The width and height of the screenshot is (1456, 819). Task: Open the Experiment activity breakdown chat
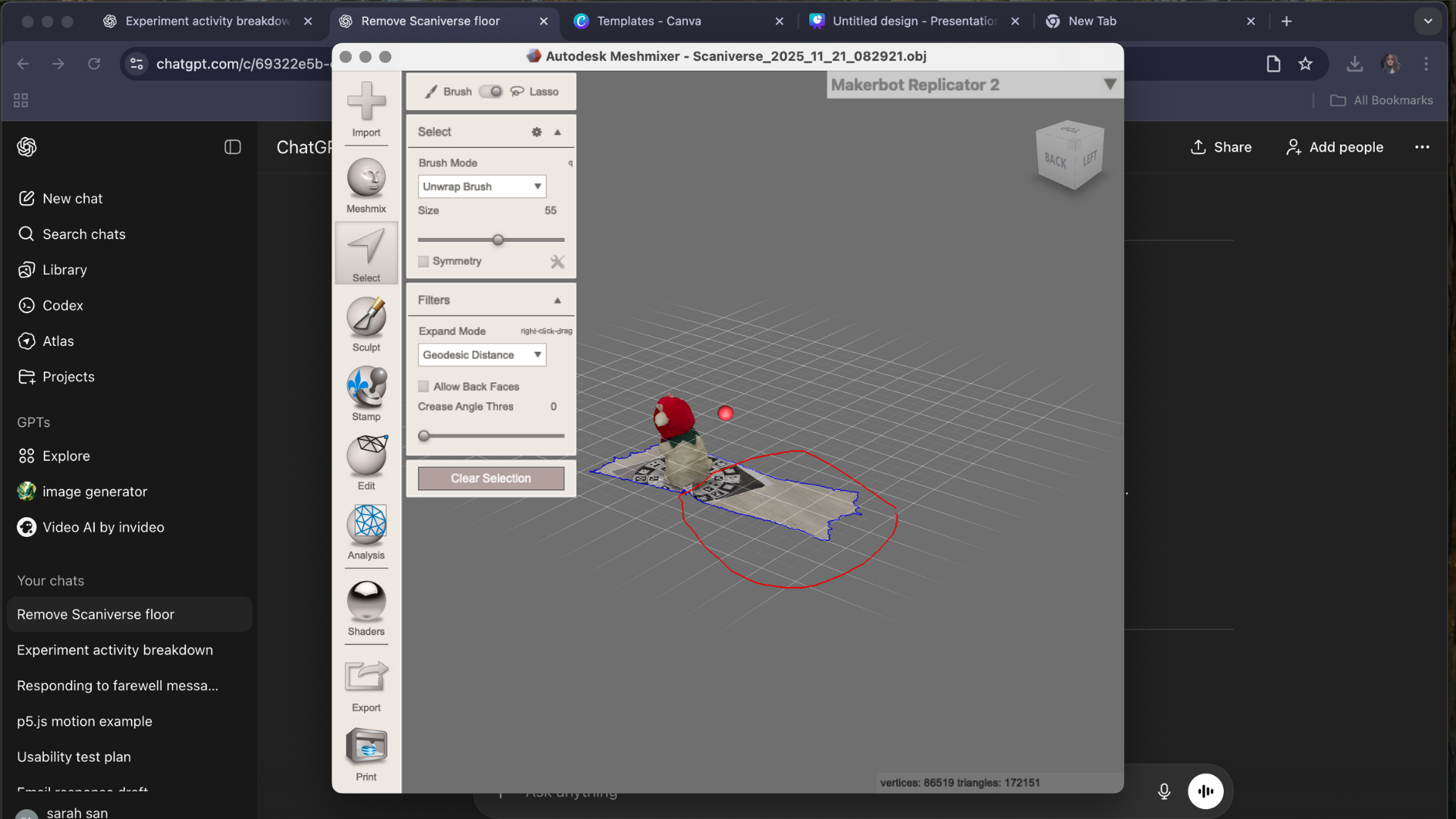tap(115, 650)
